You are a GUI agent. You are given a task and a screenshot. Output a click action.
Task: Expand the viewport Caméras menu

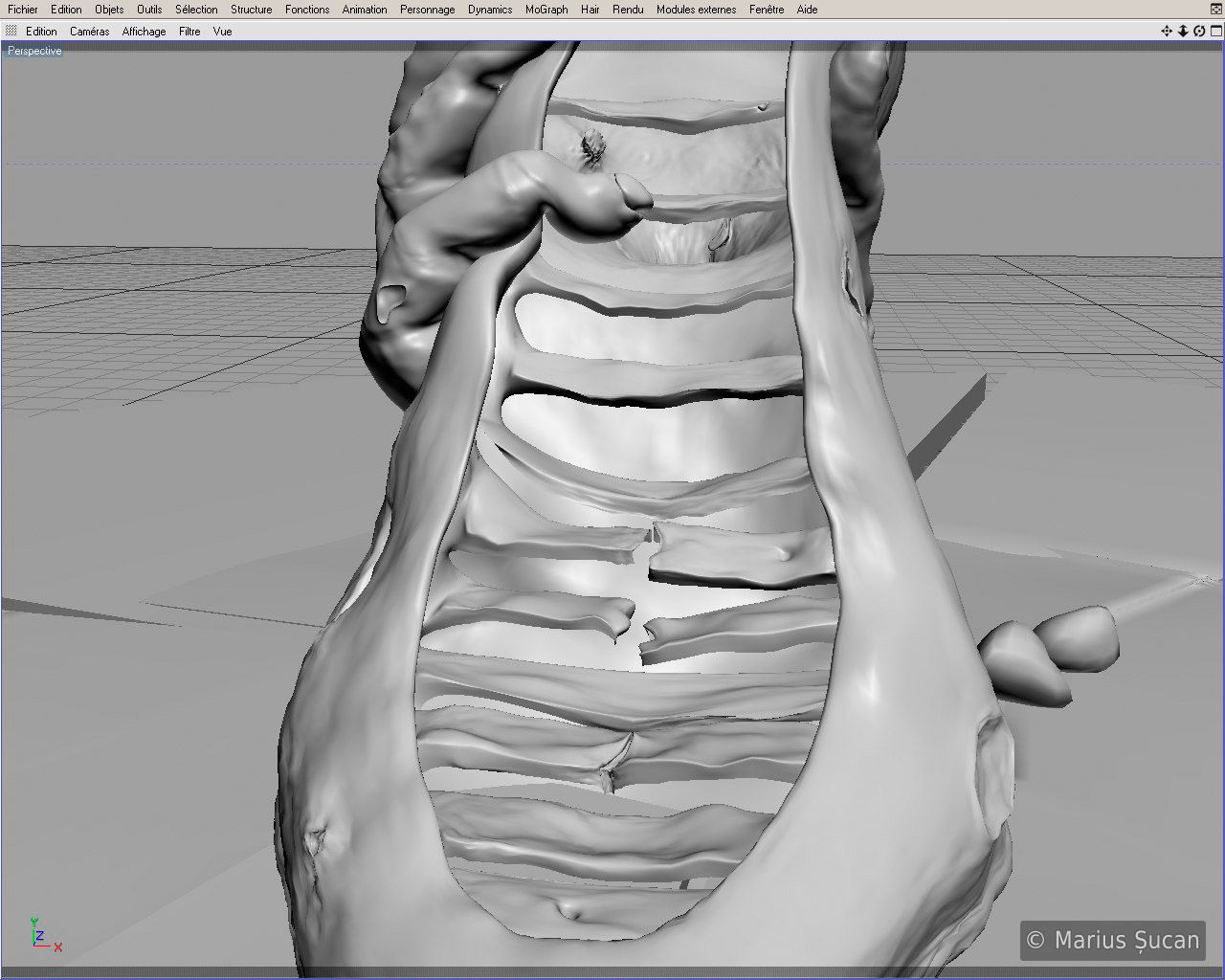pos(89,32)
